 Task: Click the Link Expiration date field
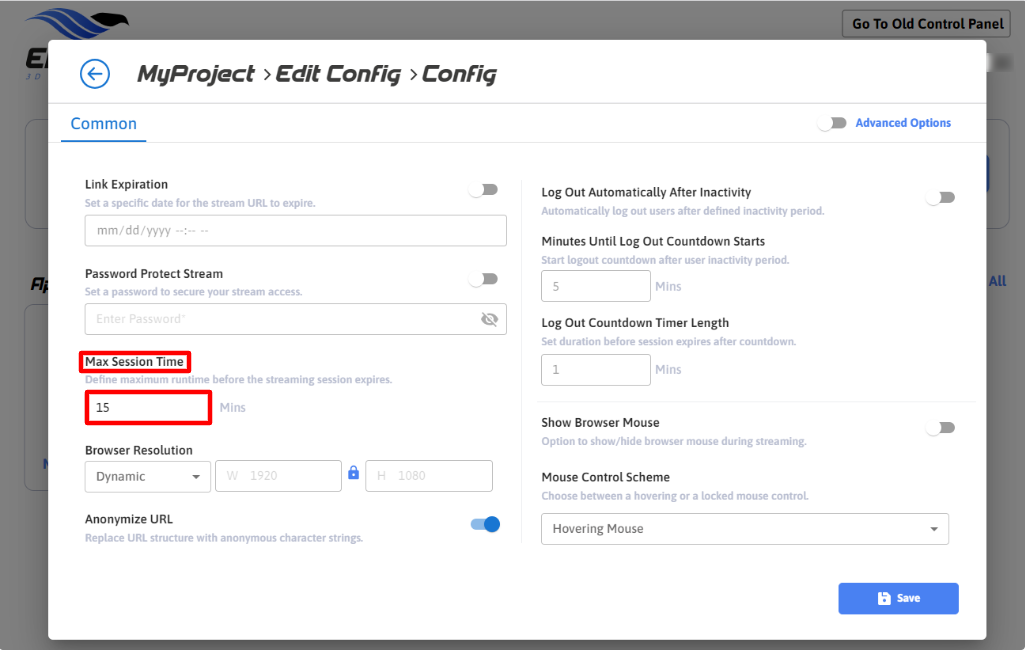click(295, 231)
